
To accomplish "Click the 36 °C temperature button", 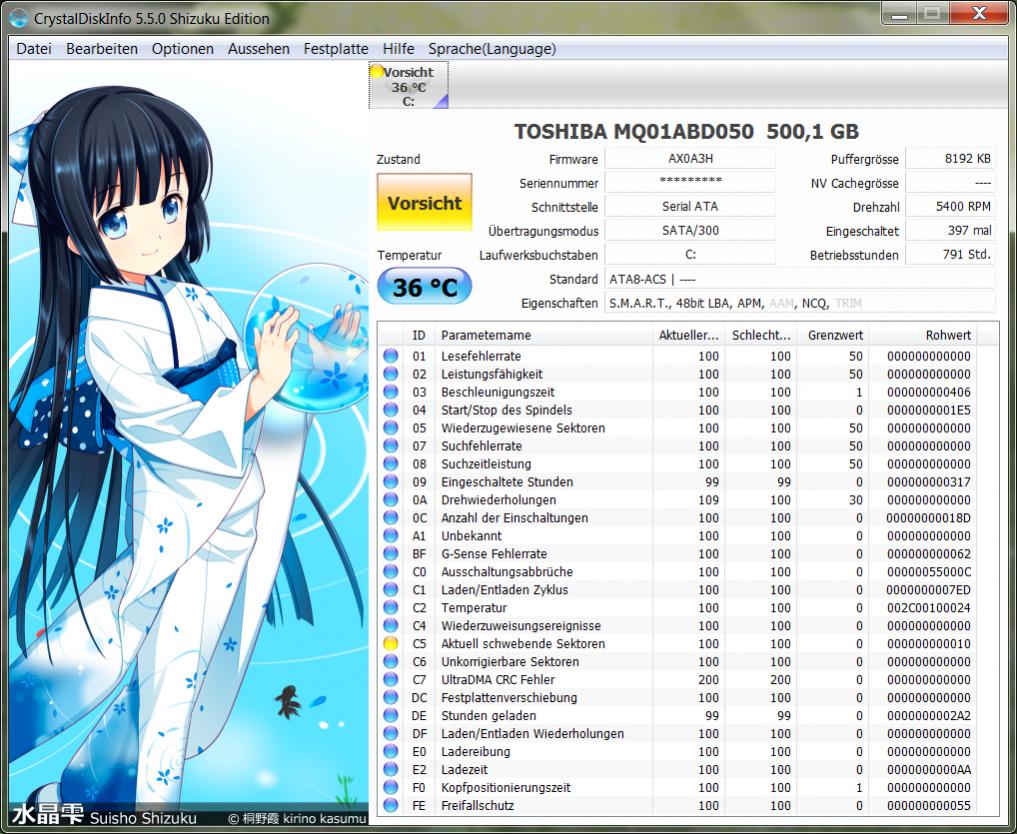I will point(424,287).
